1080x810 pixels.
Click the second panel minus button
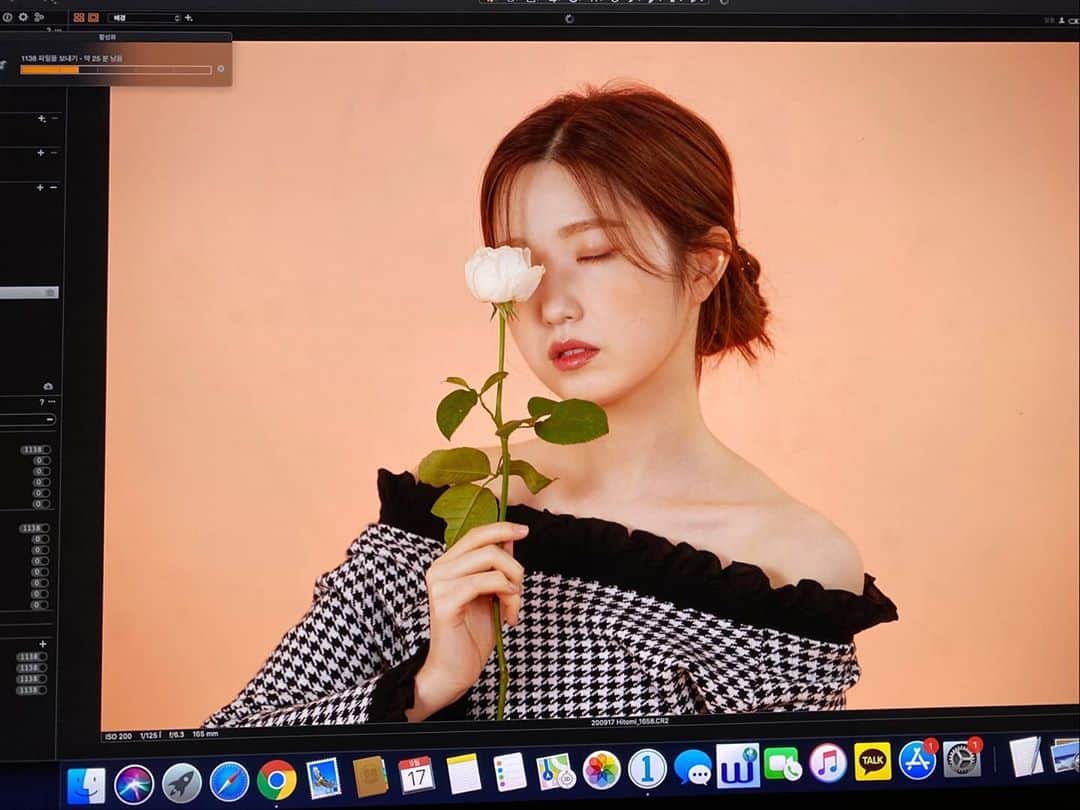[54, 152]
